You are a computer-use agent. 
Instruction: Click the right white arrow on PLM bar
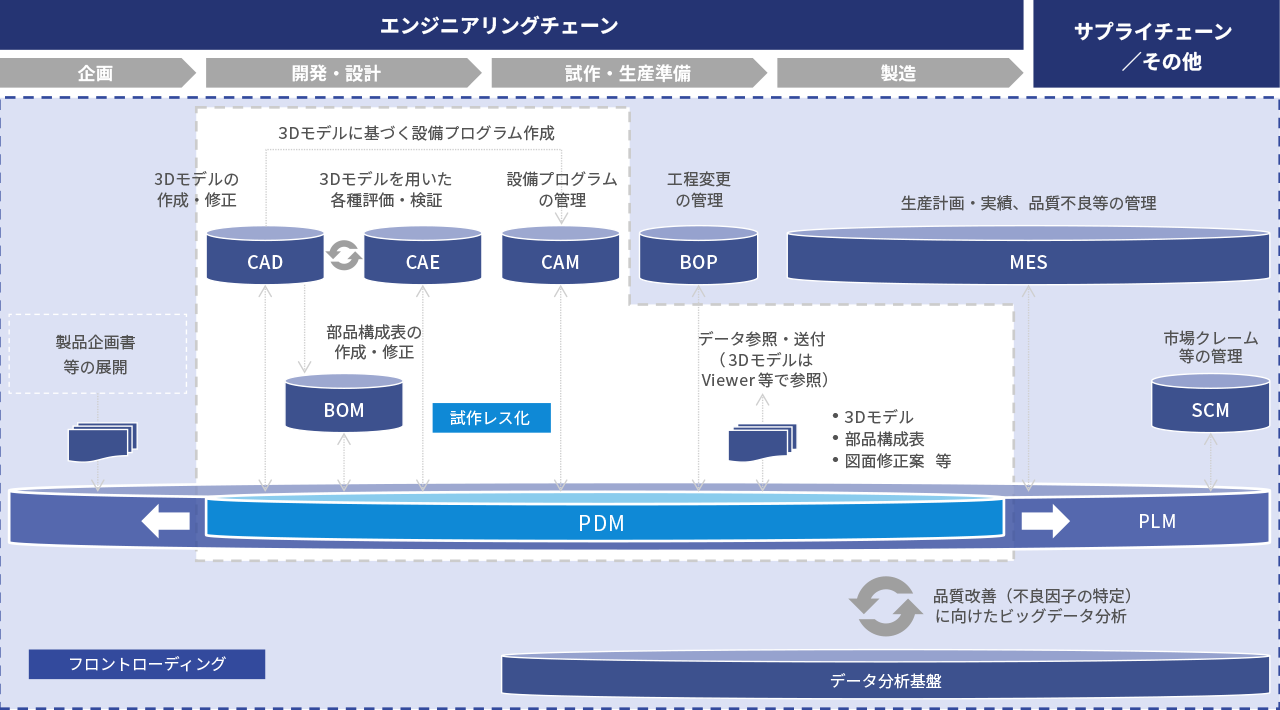(1045, 521)
